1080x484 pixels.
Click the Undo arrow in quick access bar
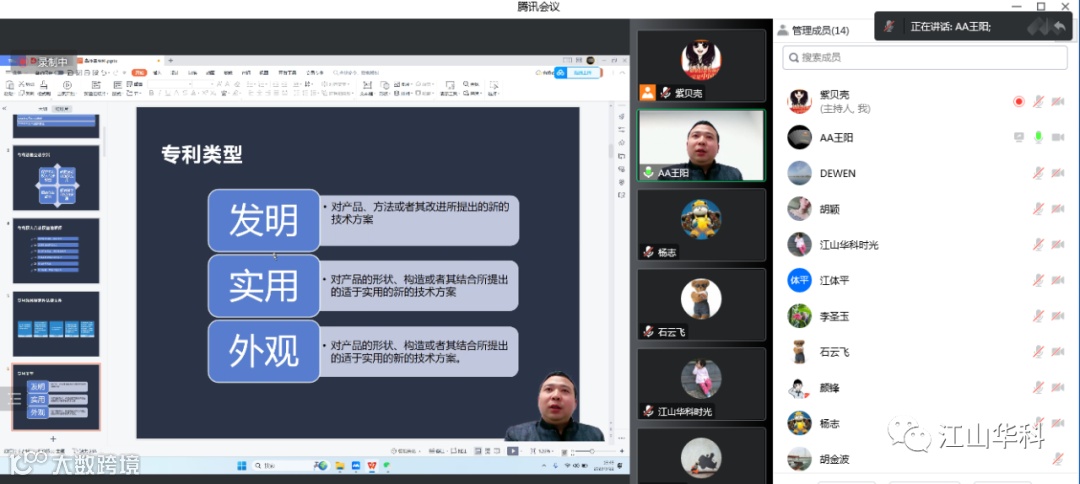(103, 73)
